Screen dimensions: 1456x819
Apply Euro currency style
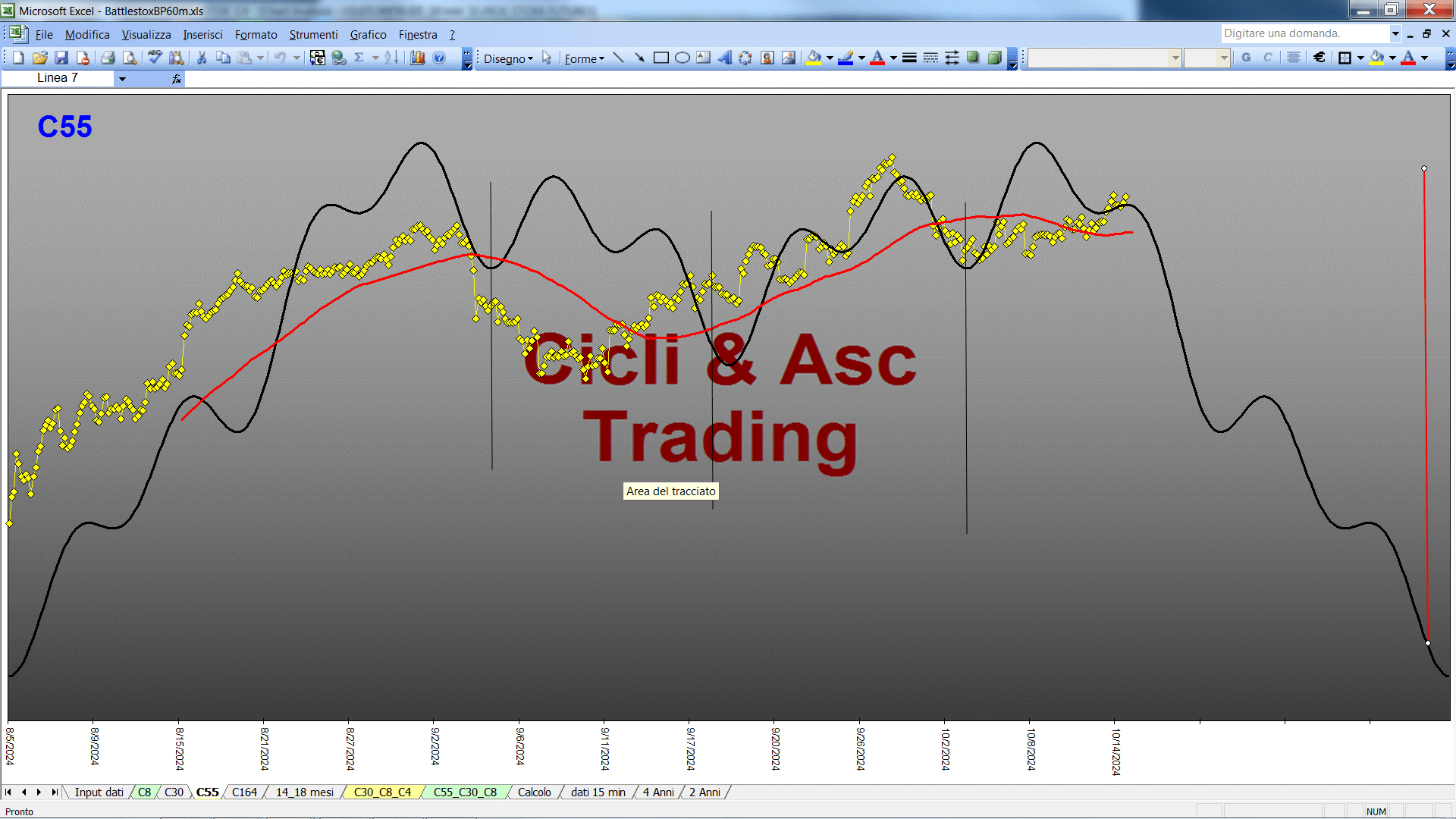[1319, 58]
